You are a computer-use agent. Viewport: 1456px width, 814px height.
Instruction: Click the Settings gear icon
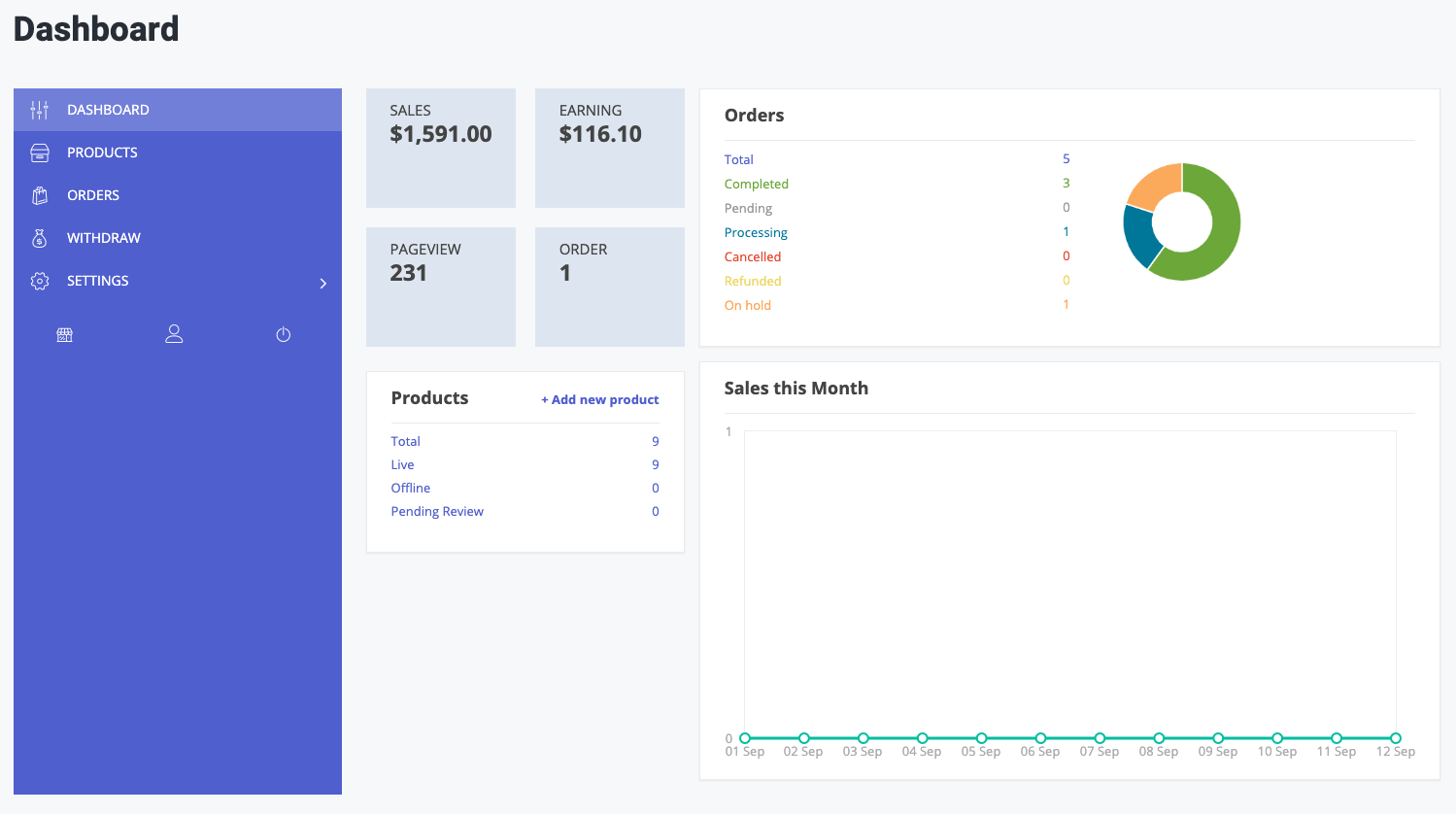40,281
